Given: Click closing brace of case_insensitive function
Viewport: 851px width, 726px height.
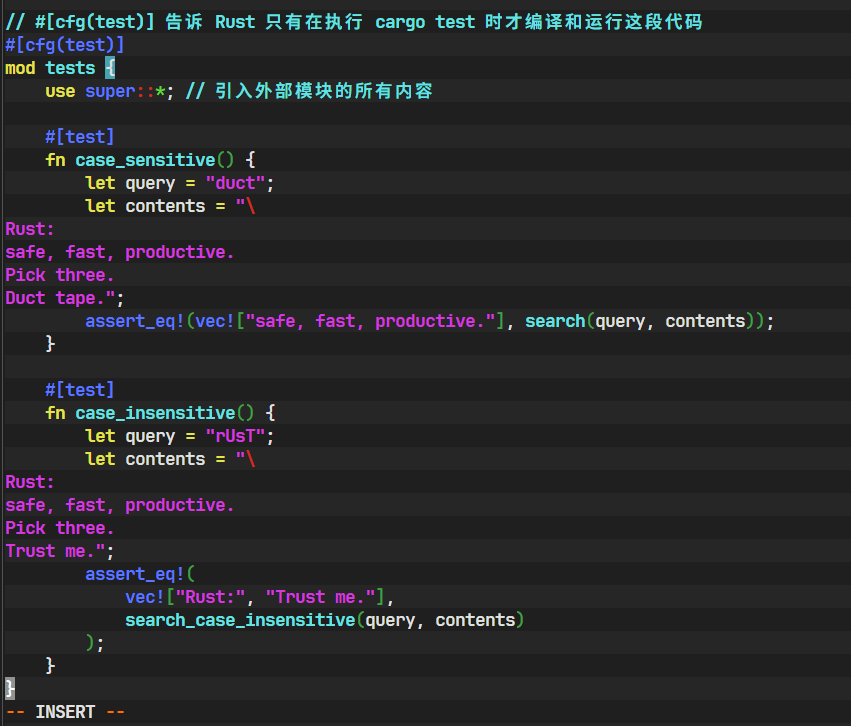Looking at the screenshot, I should coord(50,666).
